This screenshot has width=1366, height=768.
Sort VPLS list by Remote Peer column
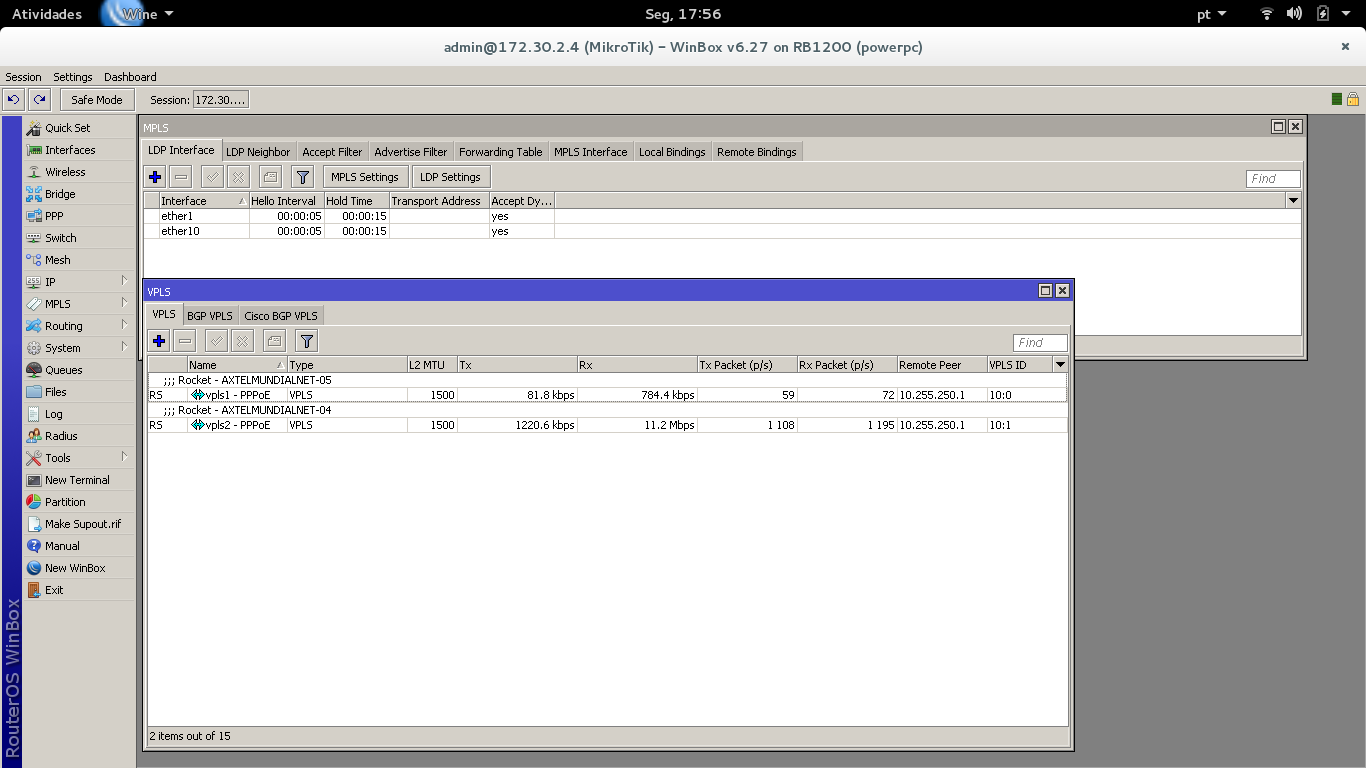tap(942, 365)
